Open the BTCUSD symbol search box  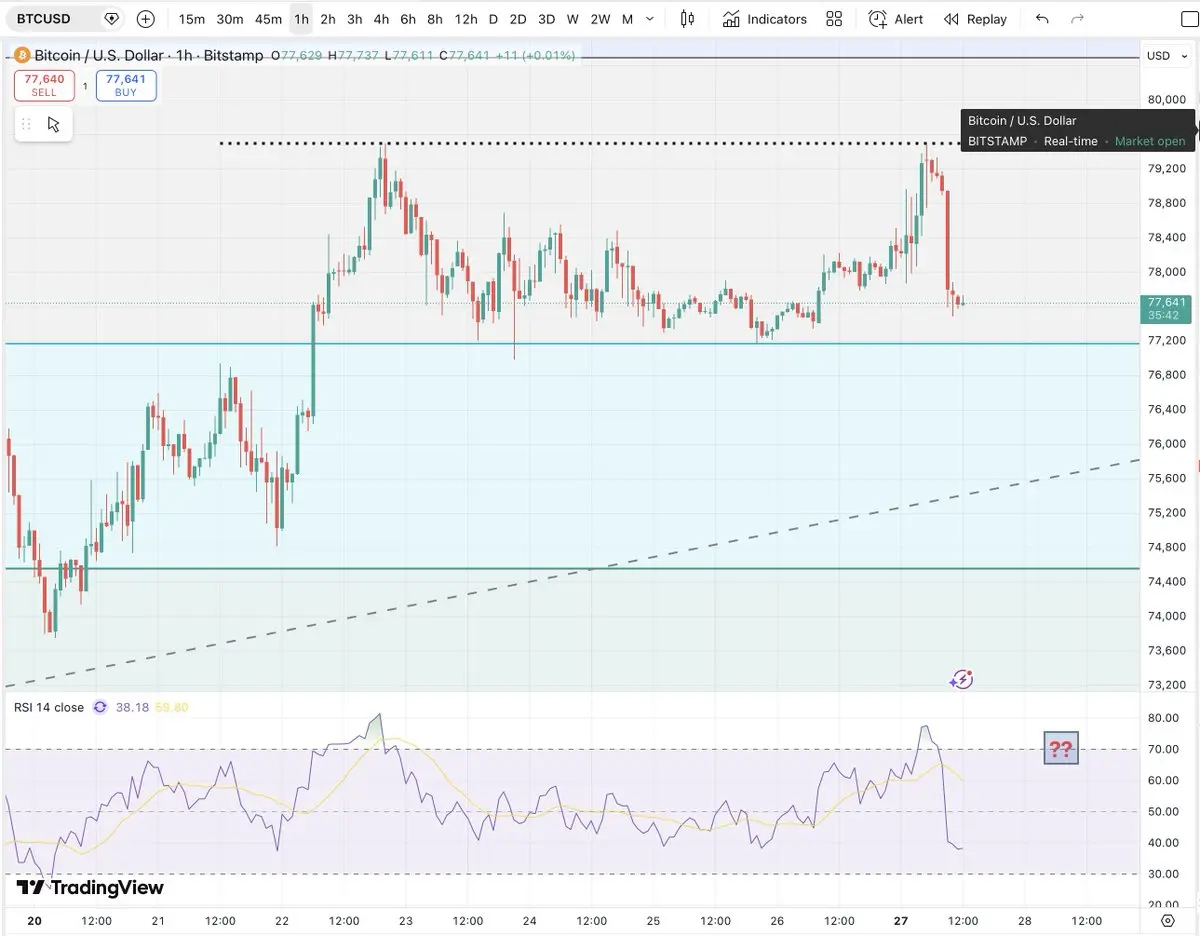66,19
